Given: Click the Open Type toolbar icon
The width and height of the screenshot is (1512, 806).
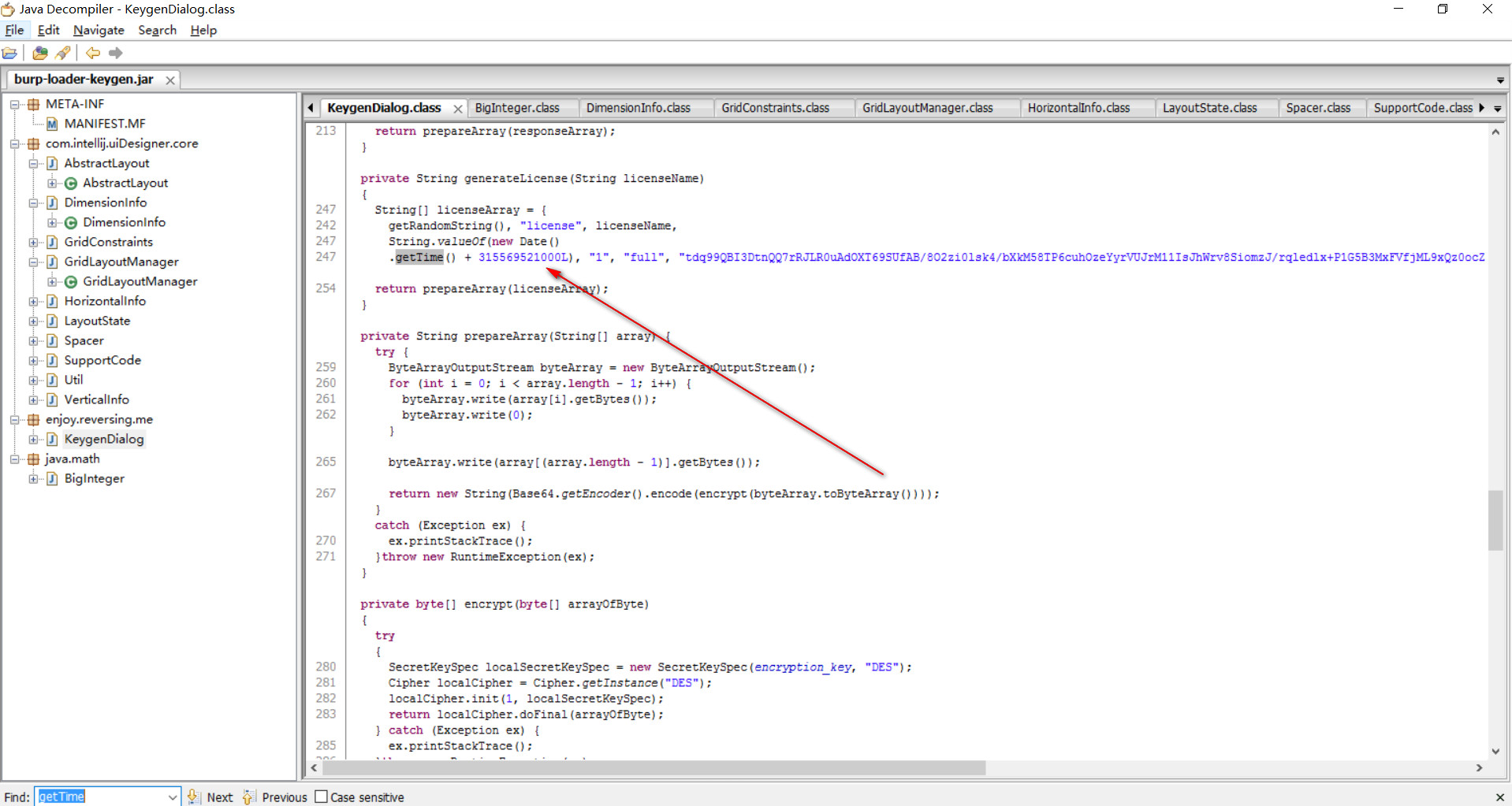Looking at the screenshot, I should [39, 53].
